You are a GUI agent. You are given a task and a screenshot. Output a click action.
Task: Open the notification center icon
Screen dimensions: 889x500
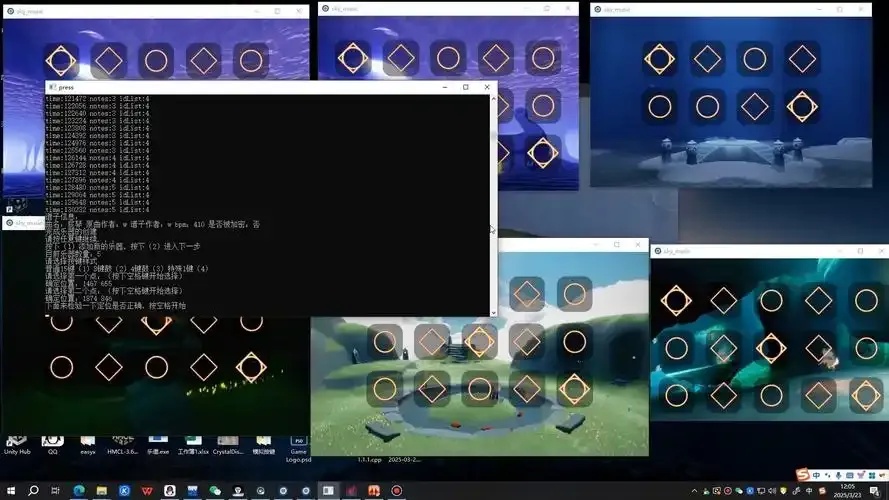[x=875, y=491]
